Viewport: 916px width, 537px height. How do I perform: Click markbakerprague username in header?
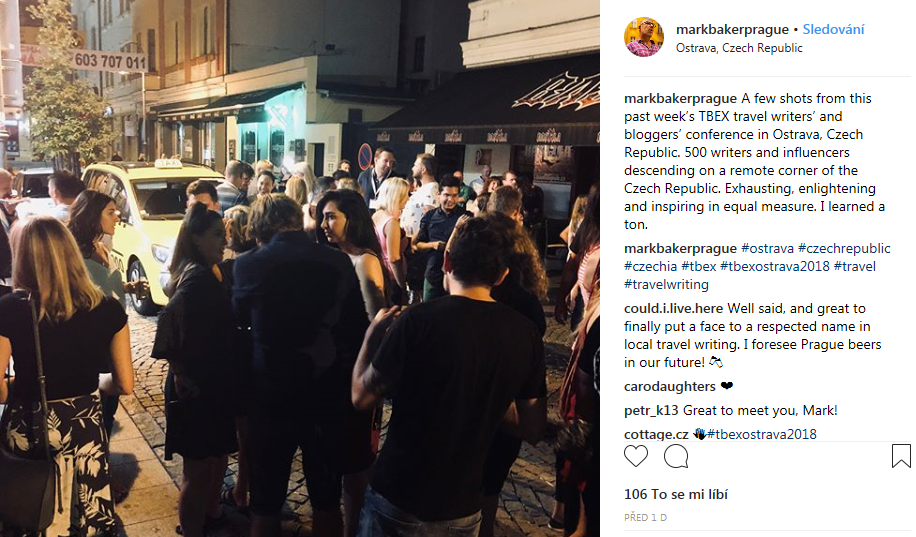coord(732,29)
